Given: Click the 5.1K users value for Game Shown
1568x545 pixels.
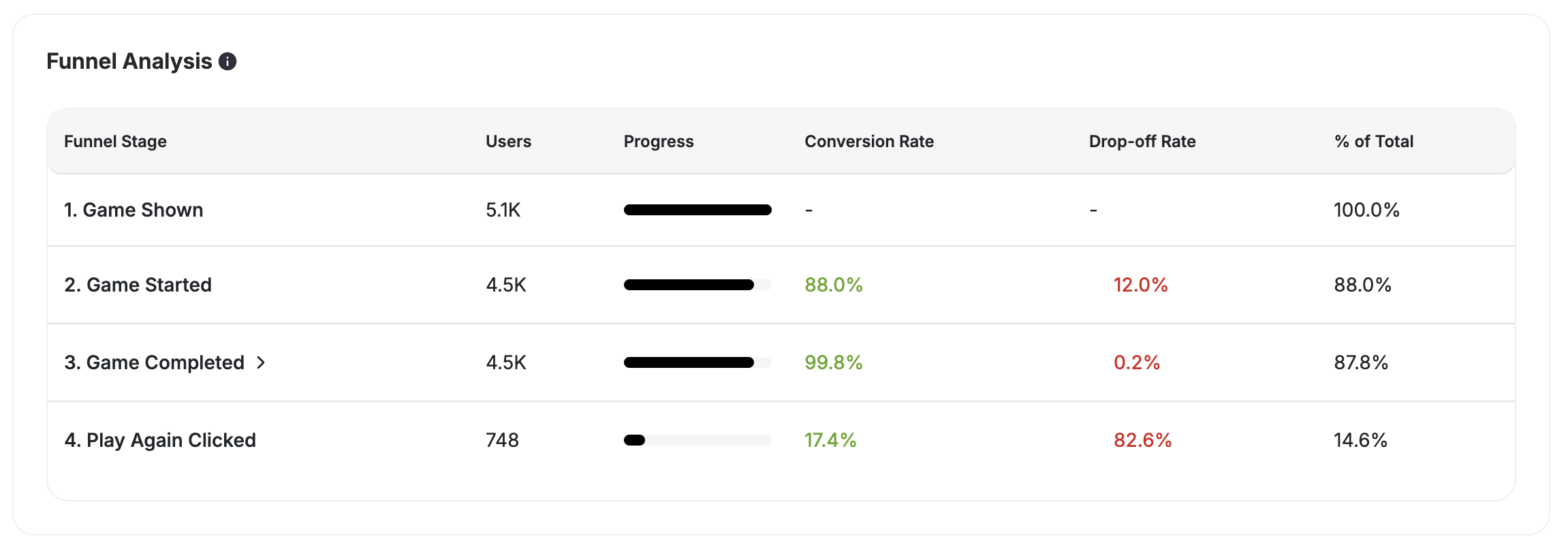Looking at the screenshot, I should click(502, 210).
